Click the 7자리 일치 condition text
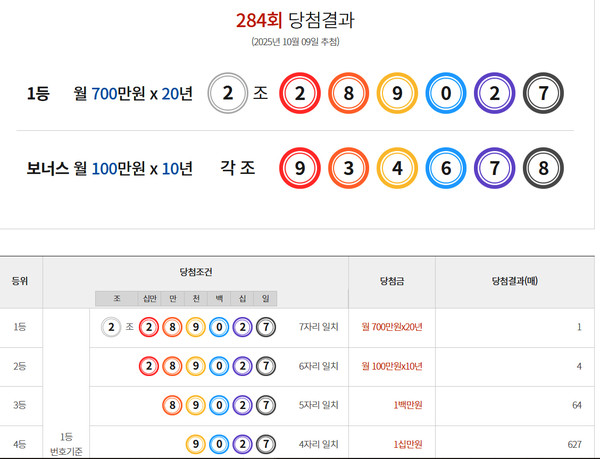Screen dimensions: 600x459 319,327
